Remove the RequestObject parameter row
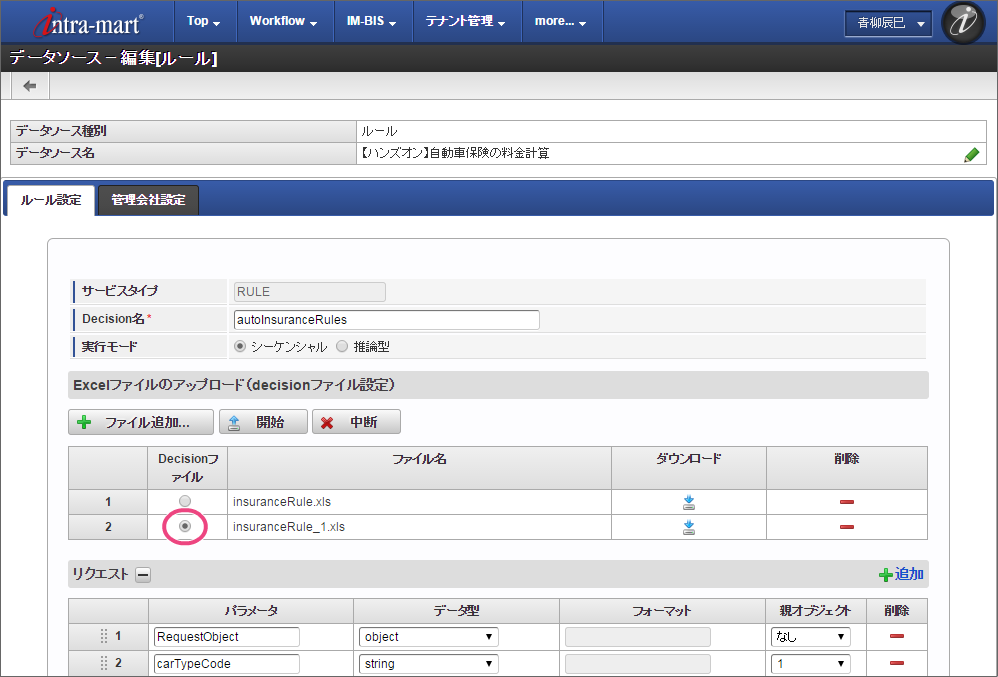998x677 pixels. (x=896, y=637)
